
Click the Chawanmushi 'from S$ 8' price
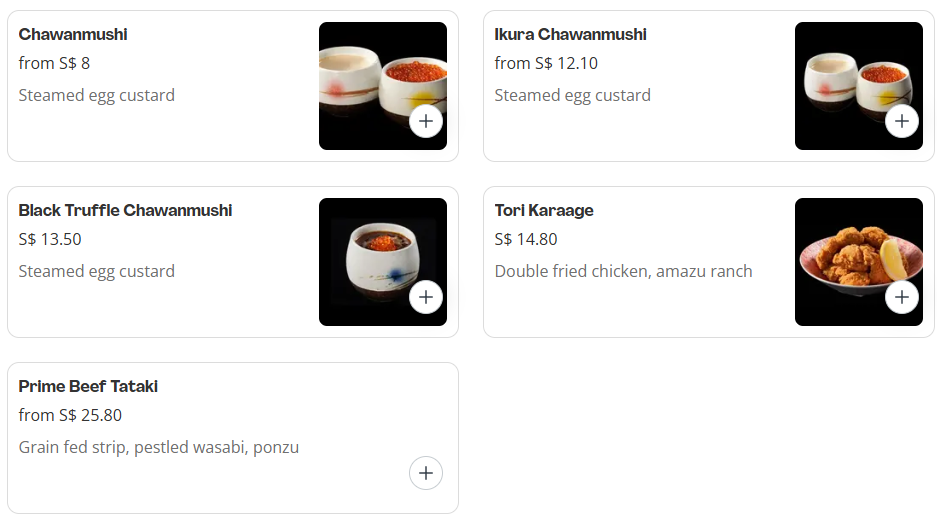pos(54,63)
